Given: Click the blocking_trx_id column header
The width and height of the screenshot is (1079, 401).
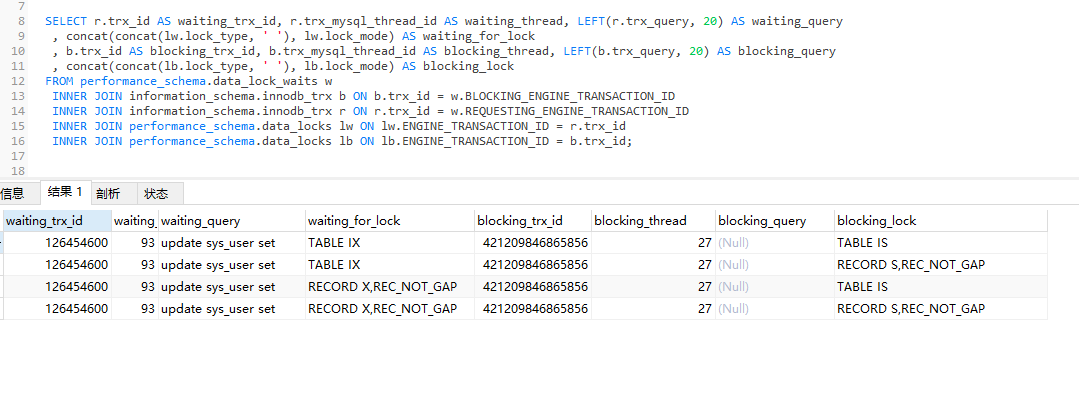Looking at the screenshot, I should click(520, 221).
